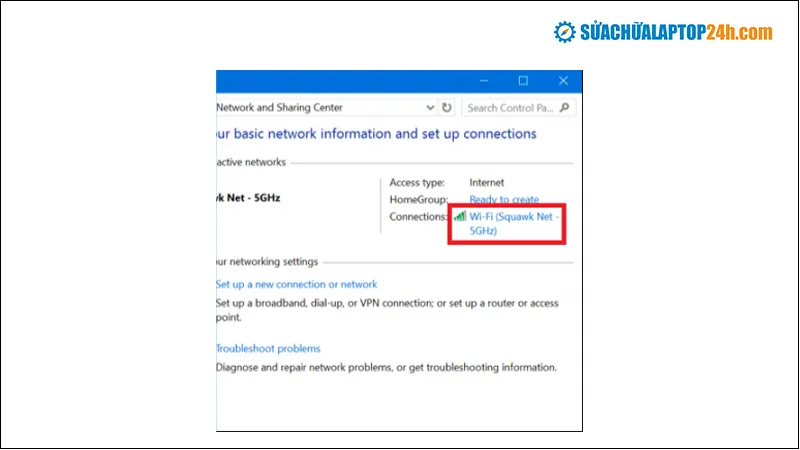Click the basic network information heading
Viewport: 800px width, 450px height.
coord(377,134)
